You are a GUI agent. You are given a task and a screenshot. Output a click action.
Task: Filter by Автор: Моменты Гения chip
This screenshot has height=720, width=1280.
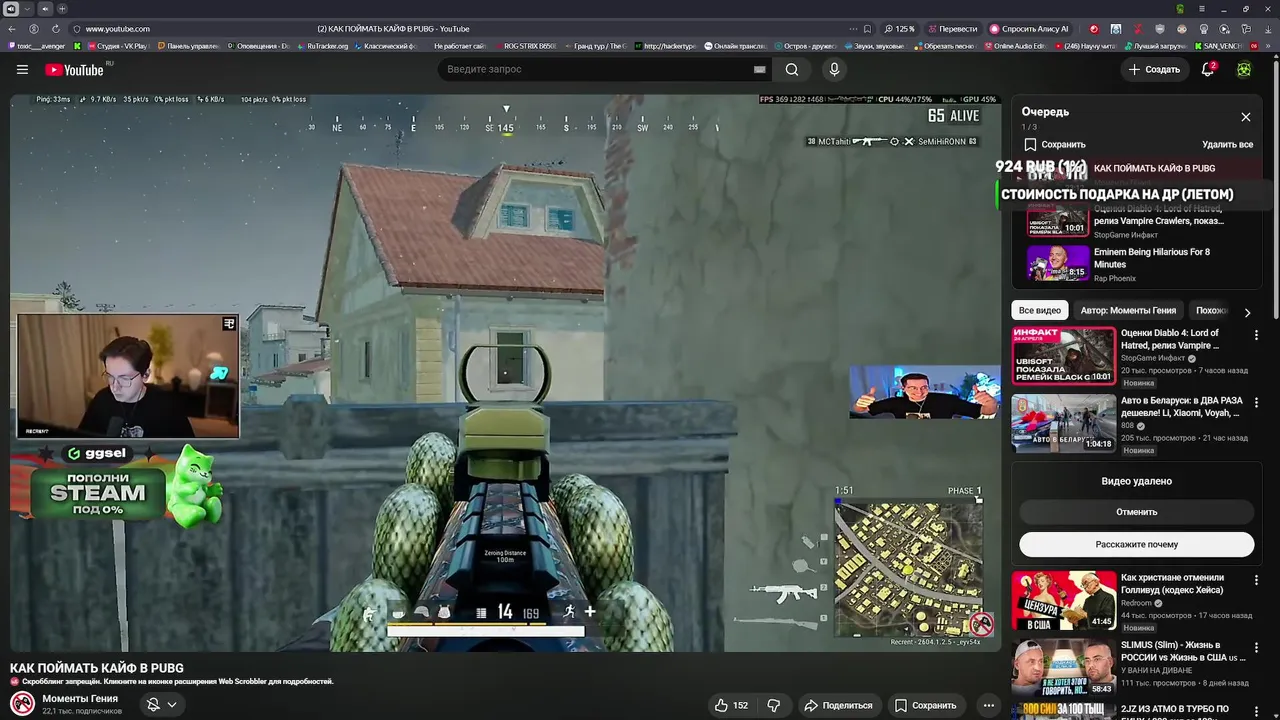(1128, 311)
